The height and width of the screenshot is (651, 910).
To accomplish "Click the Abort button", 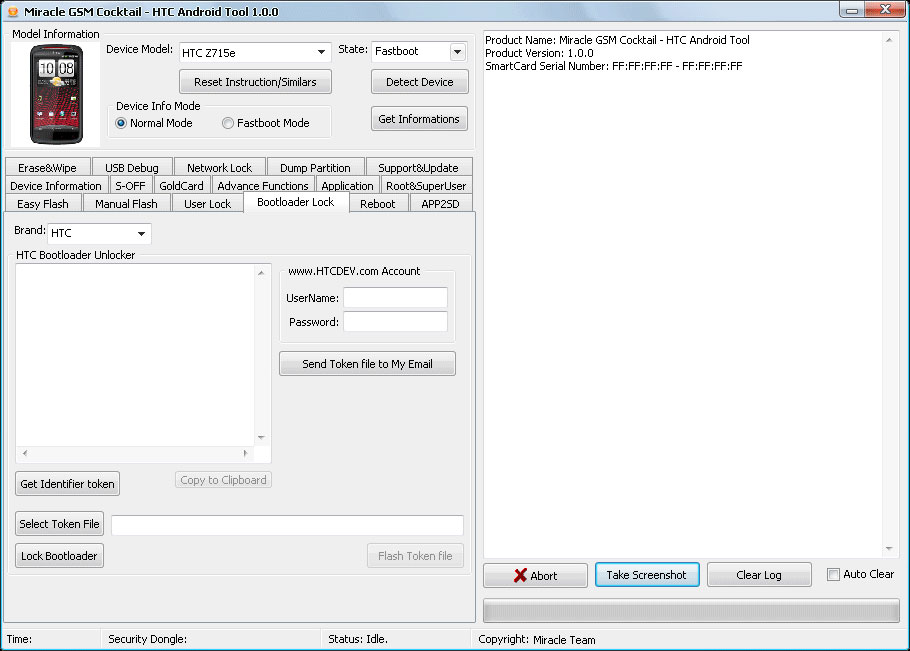I will 535,576.
